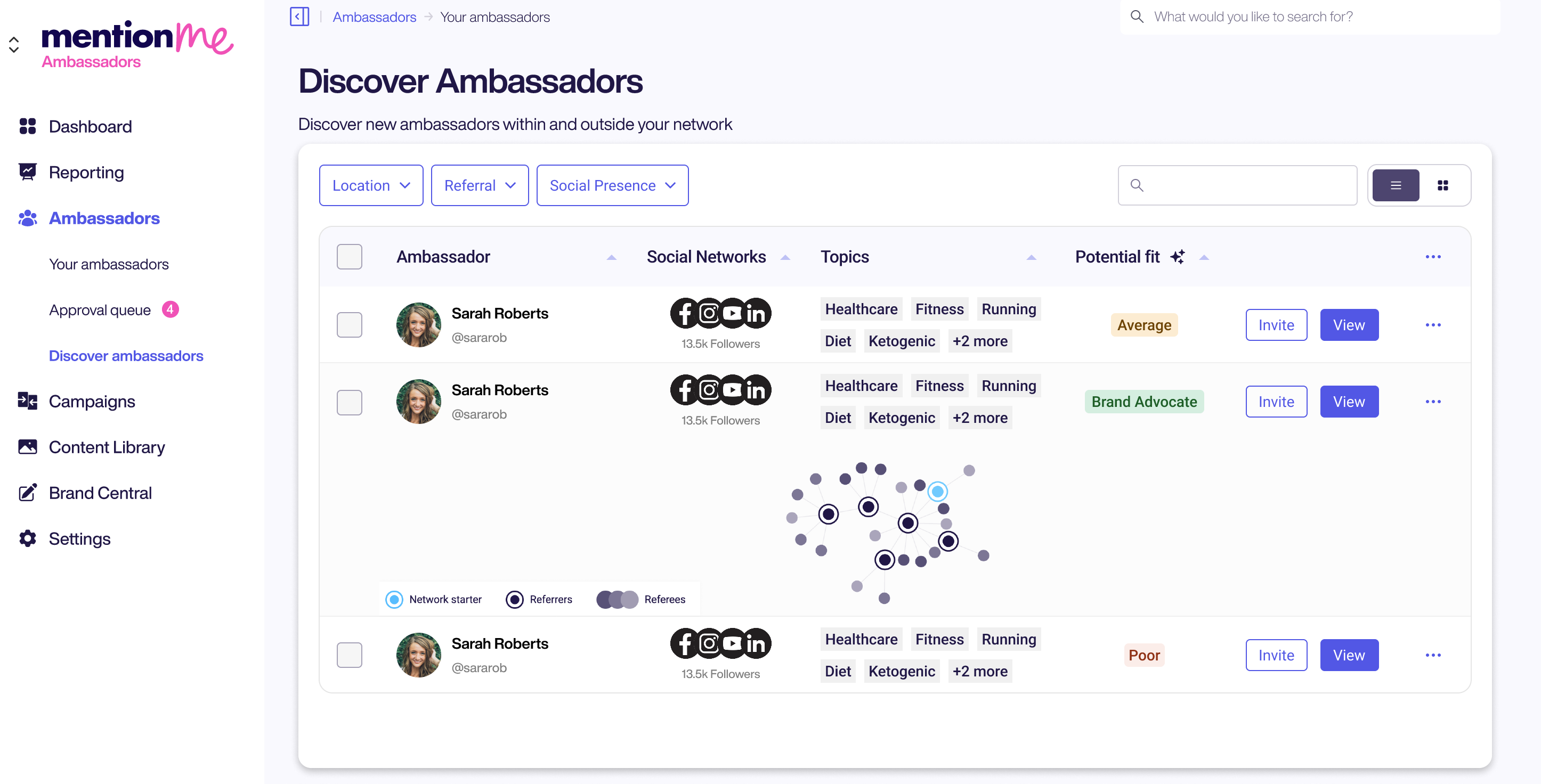Select the list view layout icon
Screen dimensions: 1541x784
(1396, 185)
